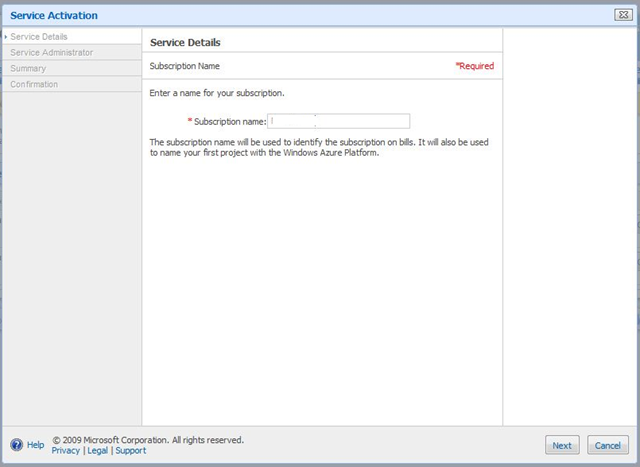Click the Cancel button
Viewport: 640px width, 467px height.
point(608,445)
